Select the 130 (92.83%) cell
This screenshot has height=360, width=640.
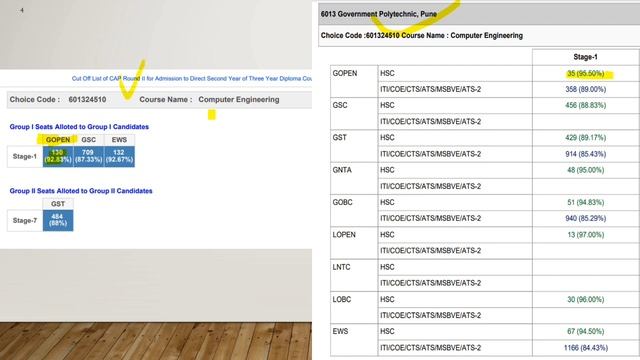click(58, 156)
